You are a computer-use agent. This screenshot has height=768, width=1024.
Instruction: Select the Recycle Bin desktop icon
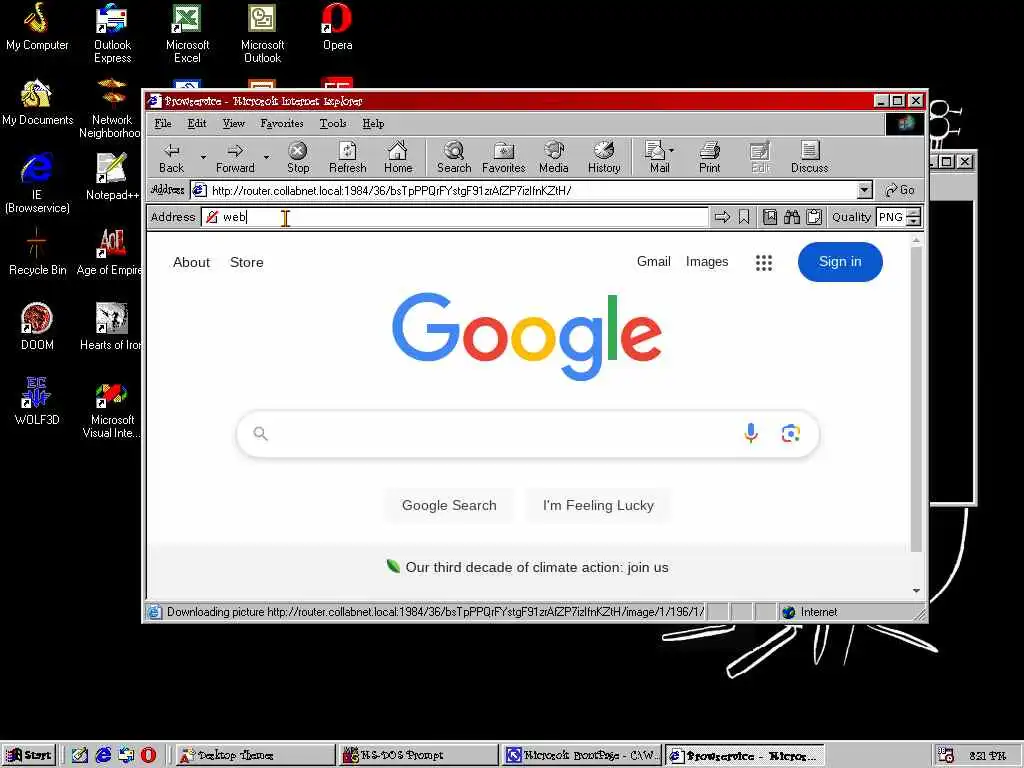[x=37, y=252]
